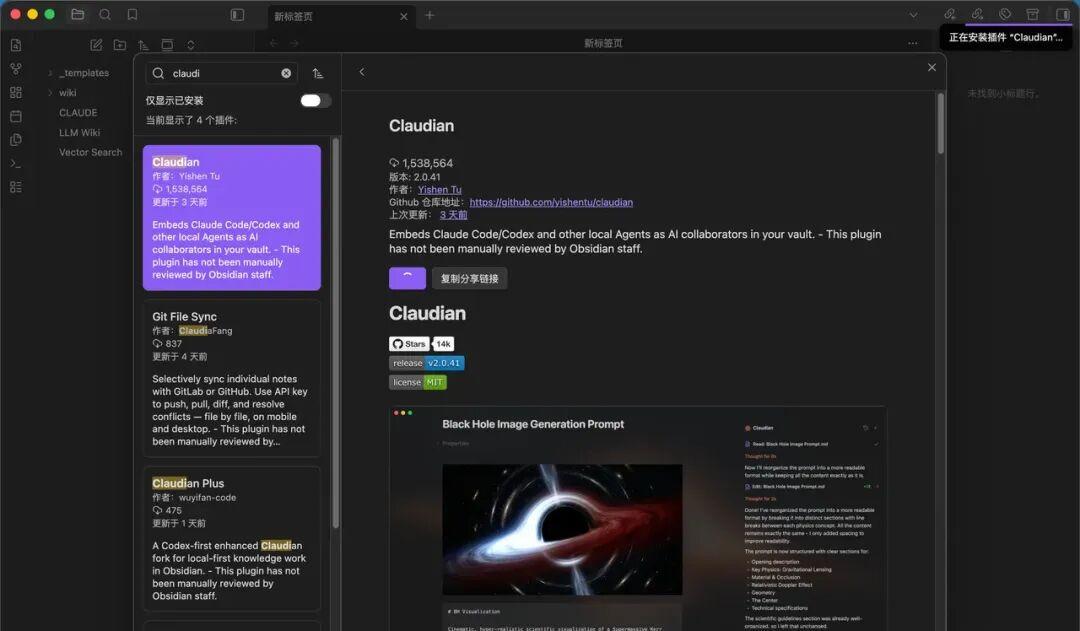Open author link Yishen Tu
This screenshot has height=631, width=1080.
[x=439, y=189]
